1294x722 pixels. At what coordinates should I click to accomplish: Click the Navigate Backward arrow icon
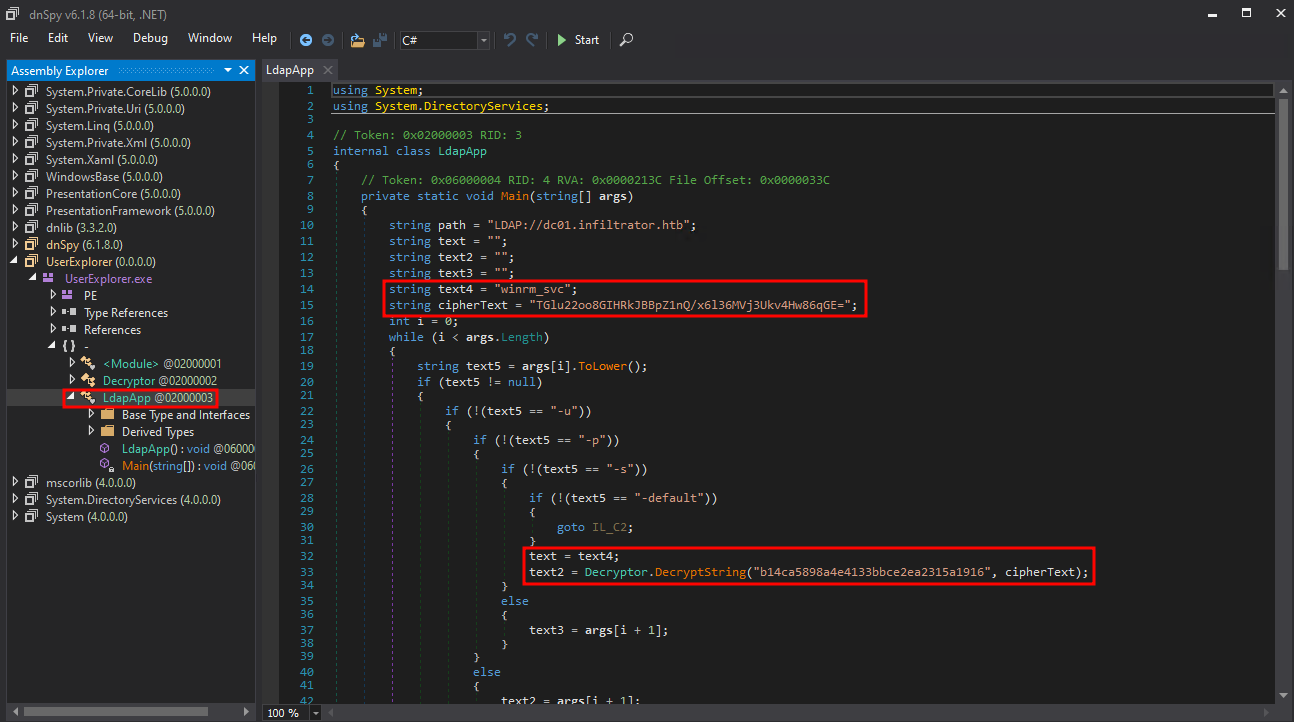pos(306,40)
